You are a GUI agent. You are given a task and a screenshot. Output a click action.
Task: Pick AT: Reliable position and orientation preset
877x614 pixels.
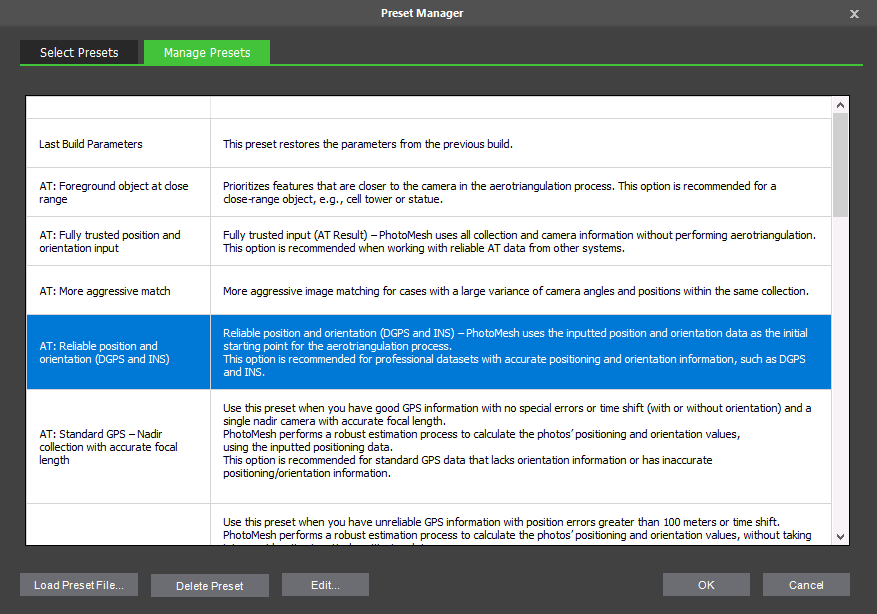pos(98,353)
